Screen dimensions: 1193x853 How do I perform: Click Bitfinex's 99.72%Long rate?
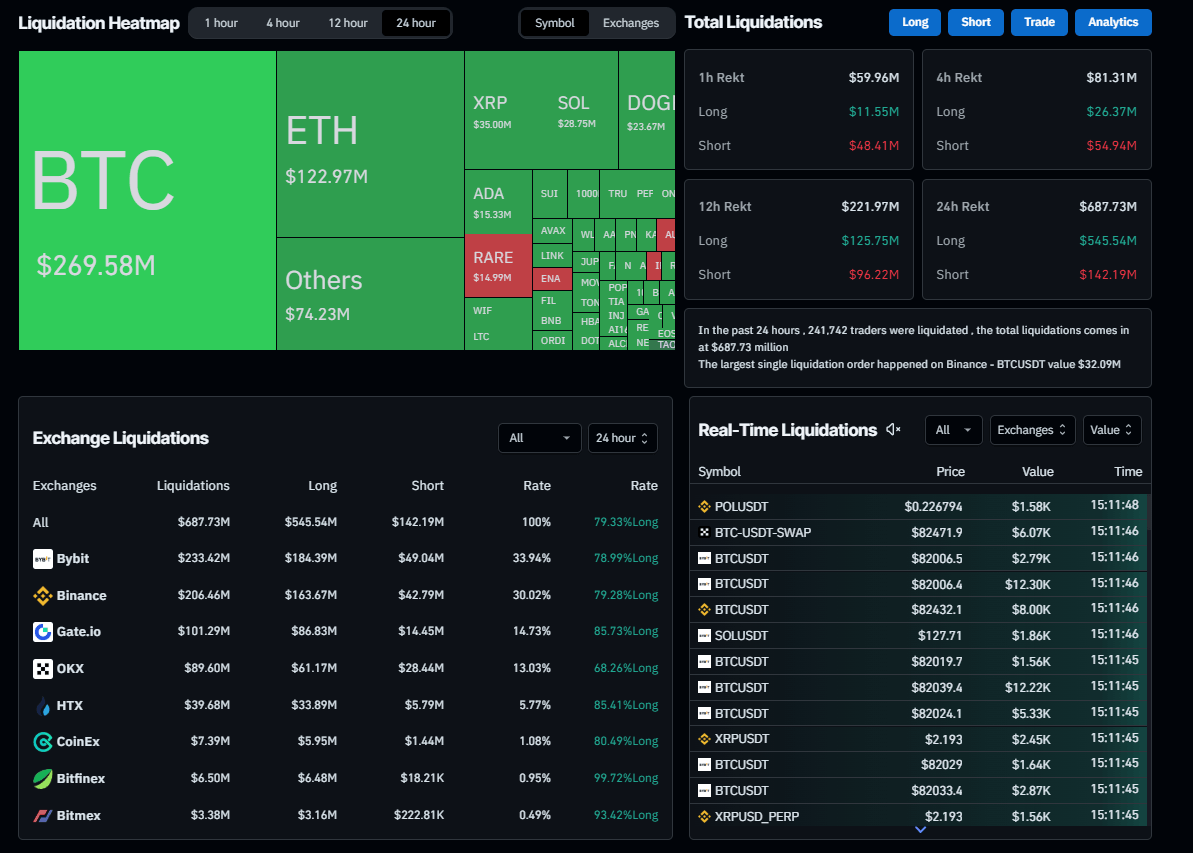pos(625,778)
